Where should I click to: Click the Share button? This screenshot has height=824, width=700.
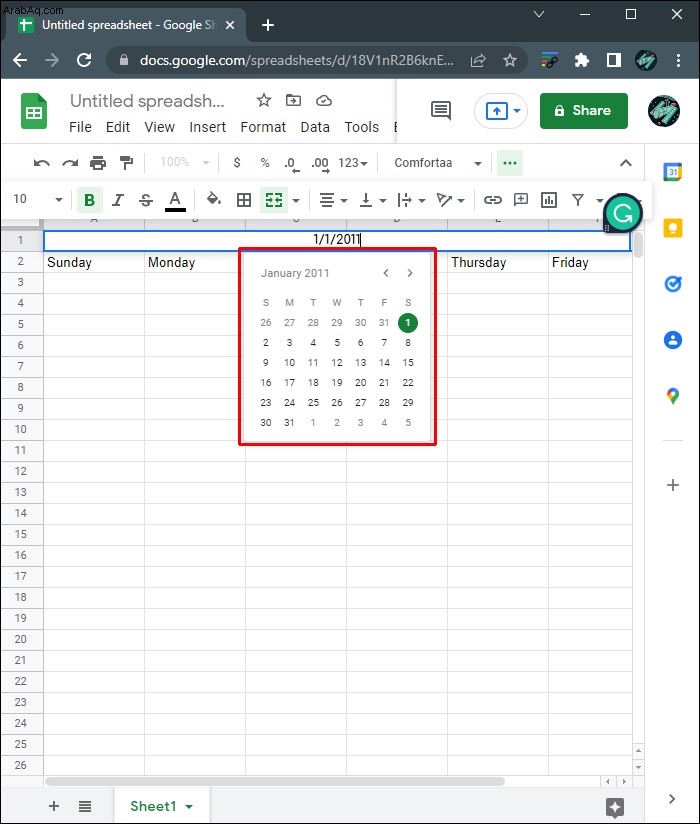coord(584,111)
